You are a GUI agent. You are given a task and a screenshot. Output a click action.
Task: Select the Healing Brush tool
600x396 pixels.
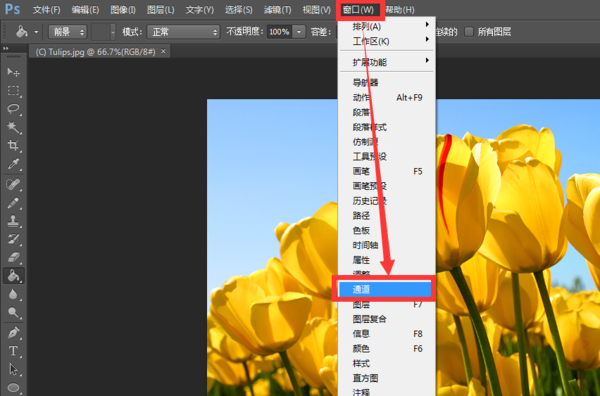[13, 184]
